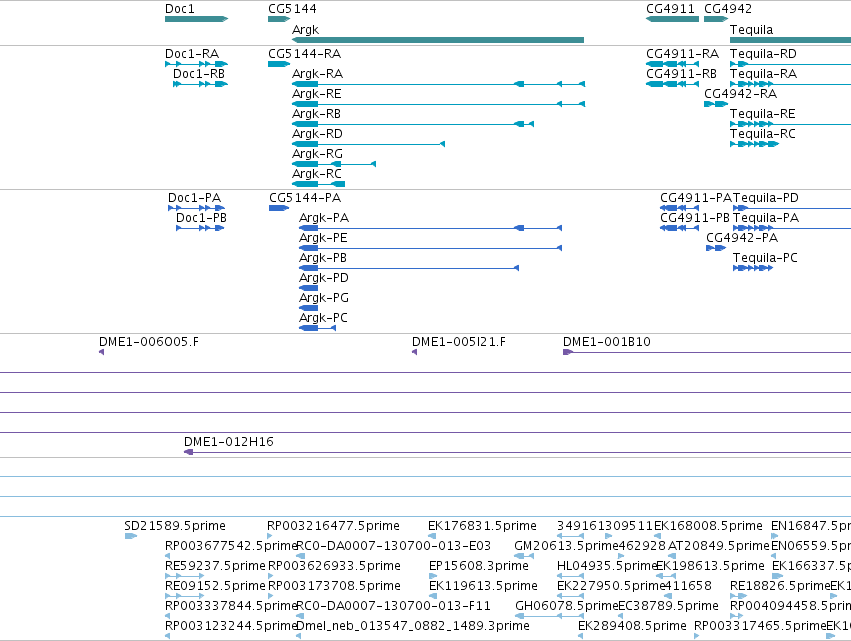Click transcript CG5144-RA

(304, 54)
